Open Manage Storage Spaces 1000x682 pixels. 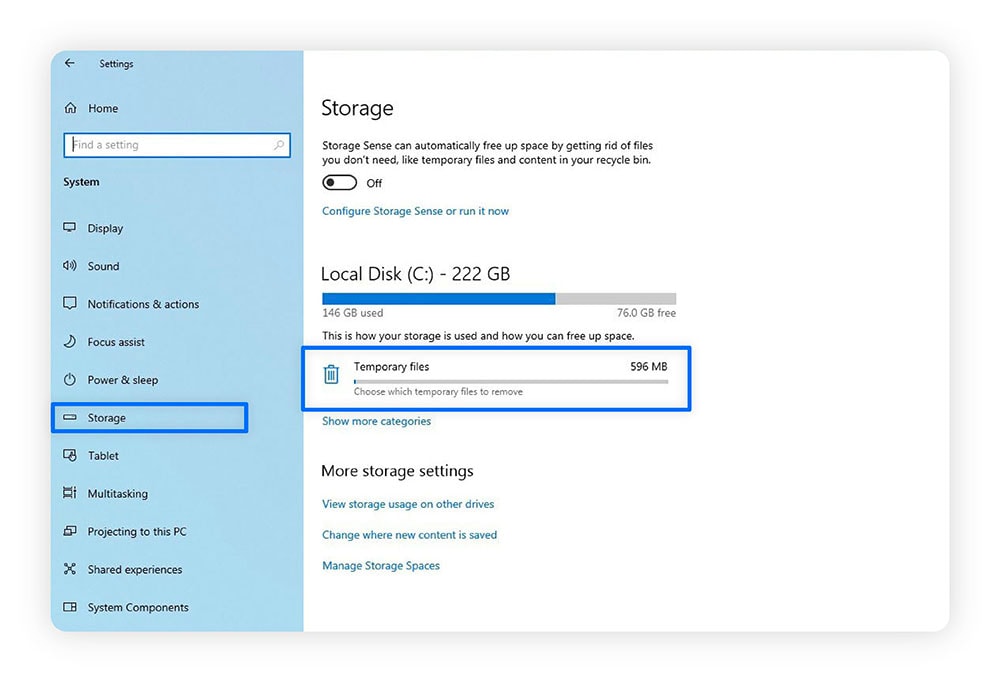pos(380,565)
